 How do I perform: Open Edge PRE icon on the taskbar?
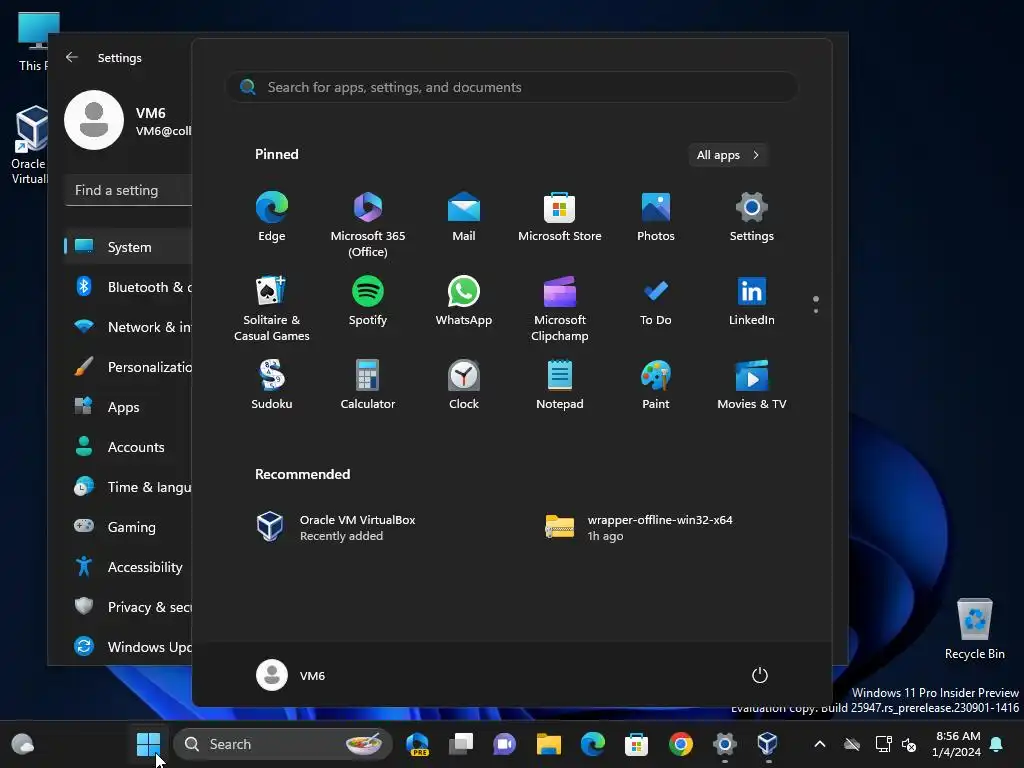[417, 744]
